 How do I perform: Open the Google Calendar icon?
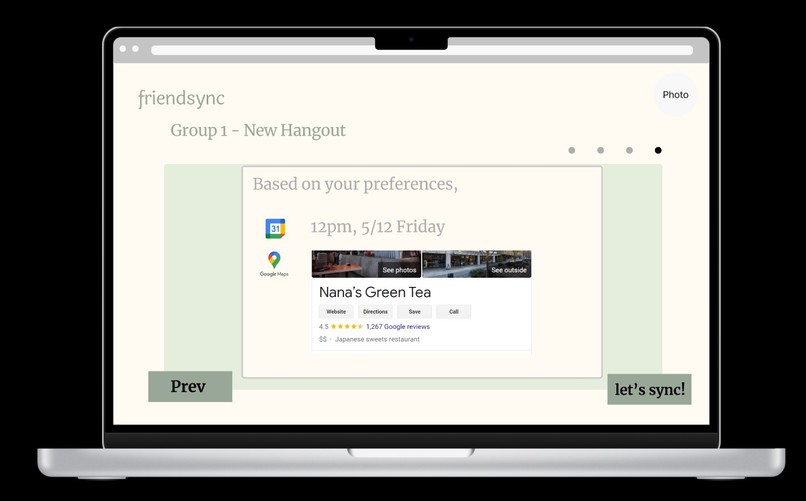pos(275,228)
